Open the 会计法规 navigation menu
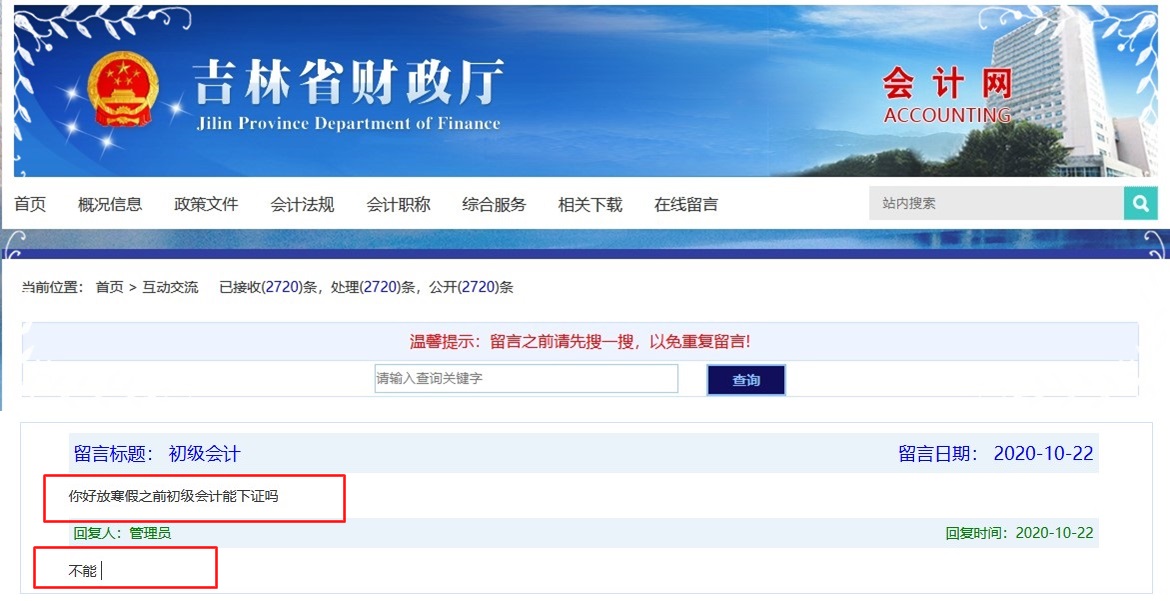 click(302, 203)
